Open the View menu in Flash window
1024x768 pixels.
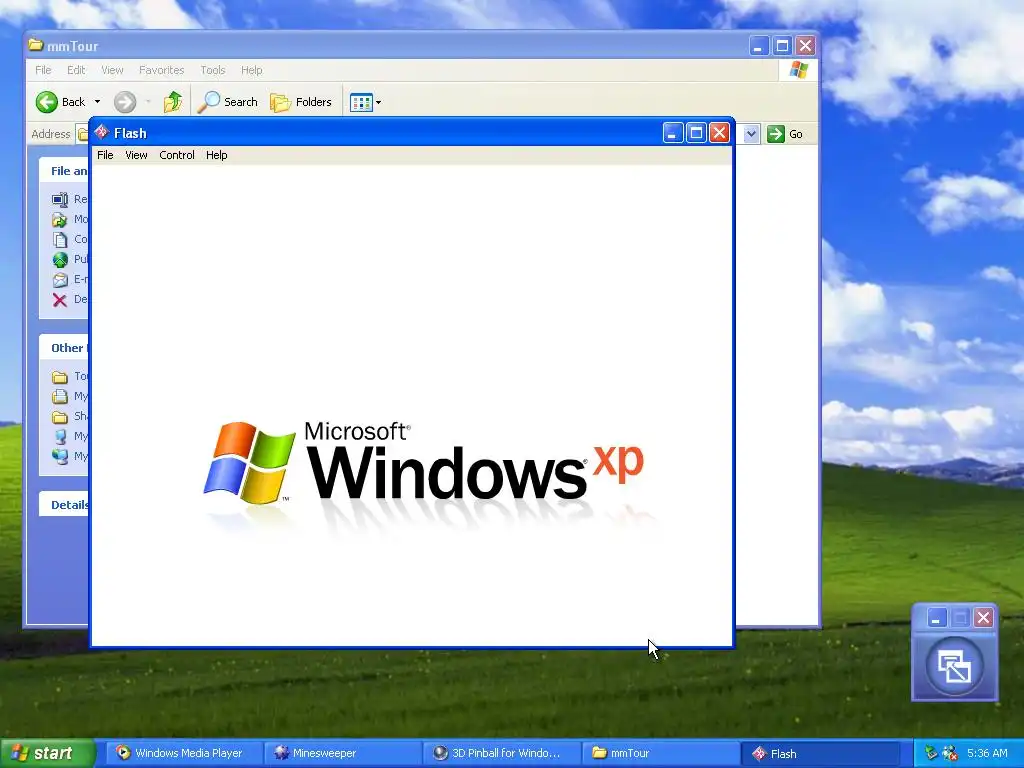coord(136,155)
